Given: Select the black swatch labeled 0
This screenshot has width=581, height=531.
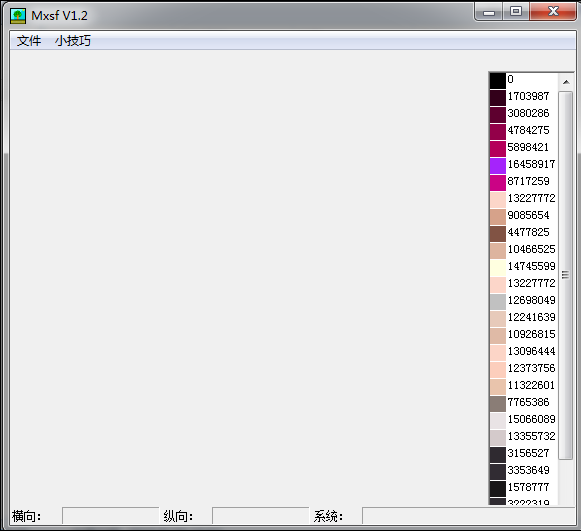Looking at the screenshot, I should coord(498,81).
